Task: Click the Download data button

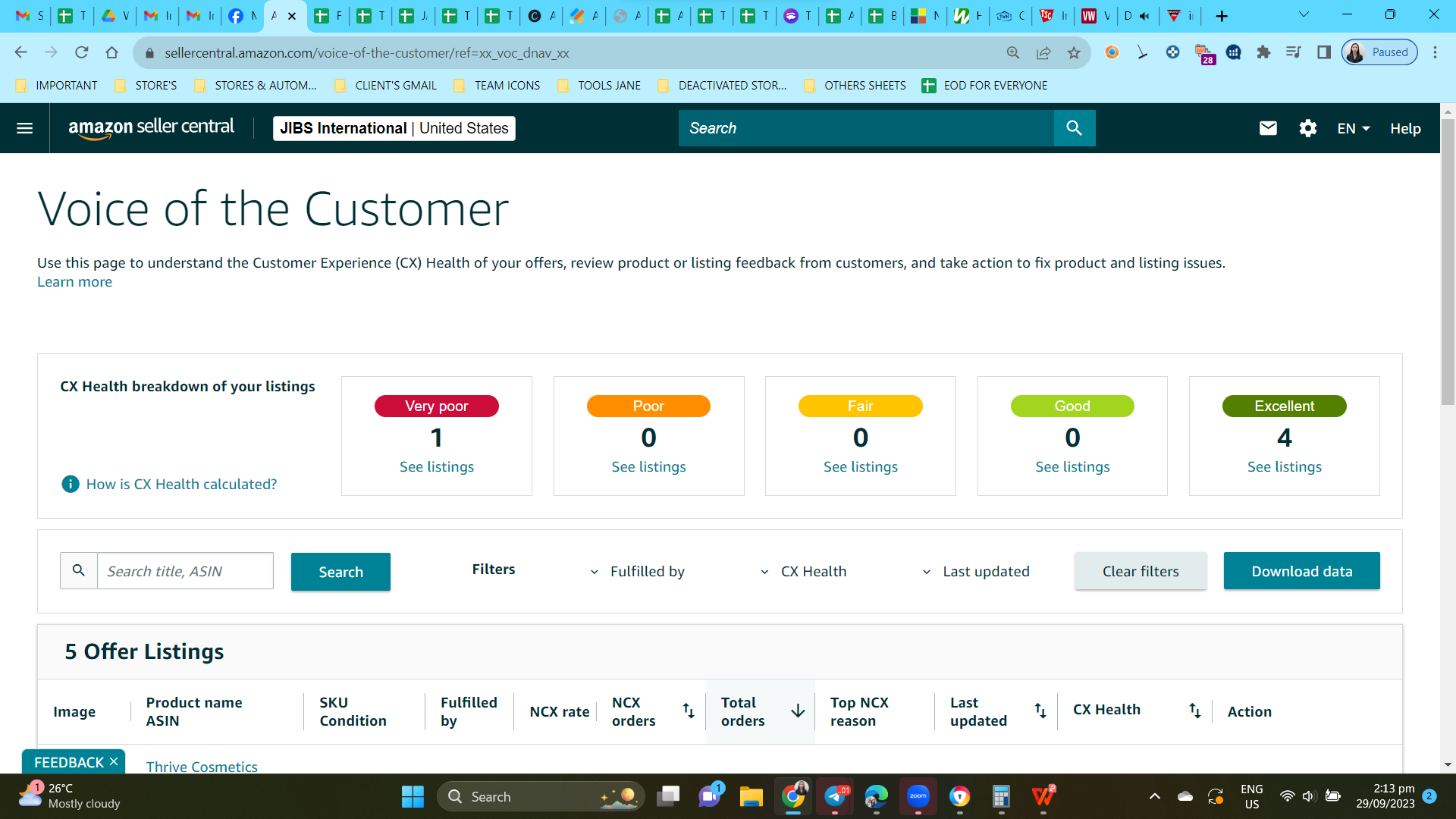Action: pos(1301,571)
